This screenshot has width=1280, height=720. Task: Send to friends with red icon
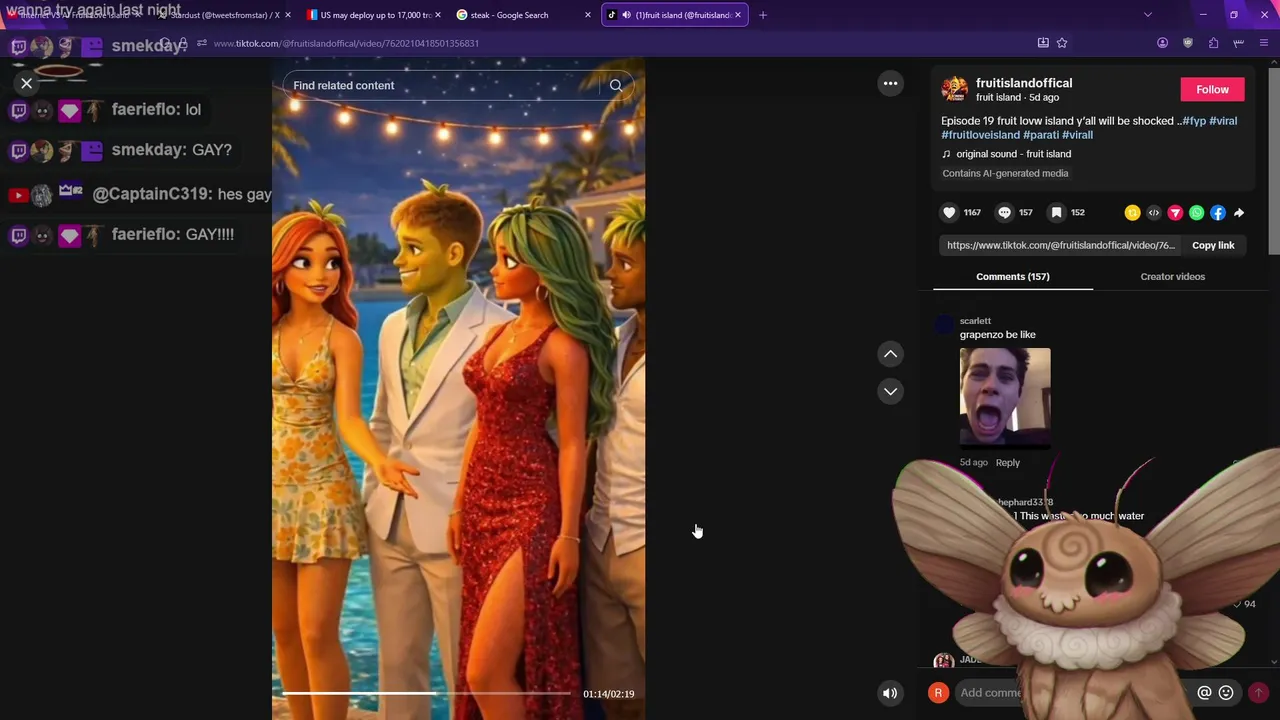[x=1175, y=212]
